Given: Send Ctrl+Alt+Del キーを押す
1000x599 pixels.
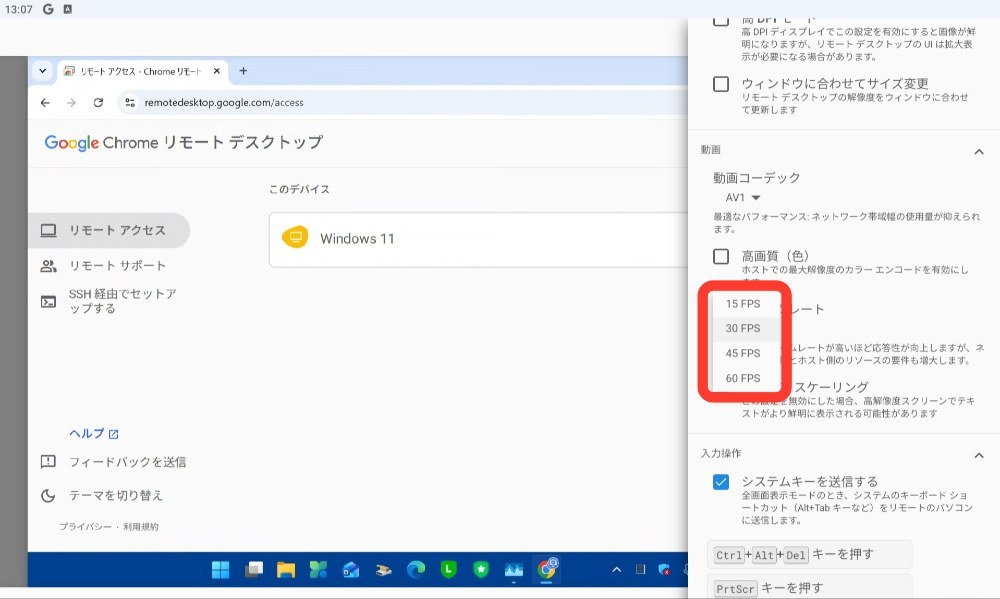Looking at the screenshot, I should pyautogui.click(x=810, y=554).
